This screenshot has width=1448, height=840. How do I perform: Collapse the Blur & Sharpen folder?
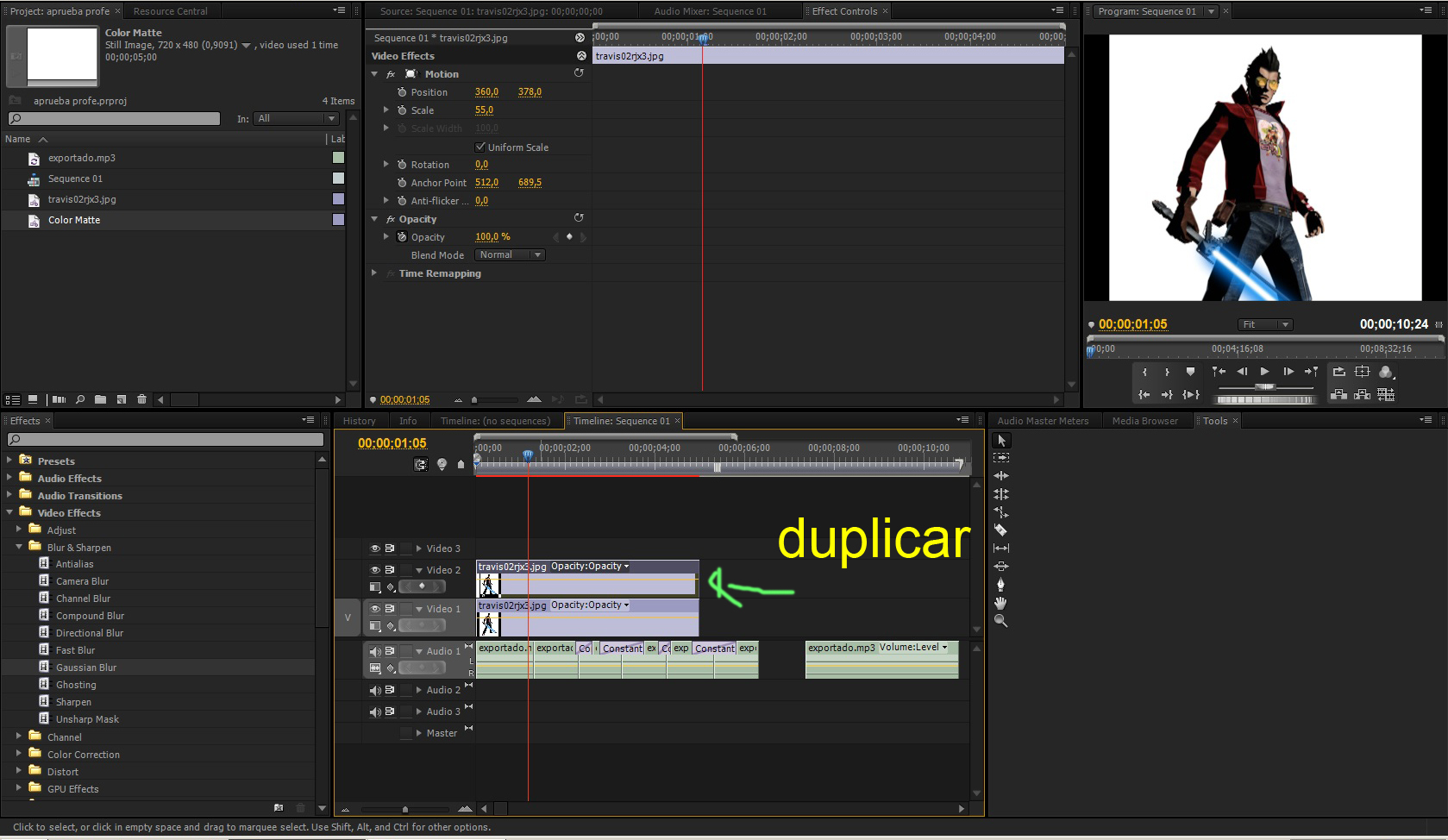(19, 547)
